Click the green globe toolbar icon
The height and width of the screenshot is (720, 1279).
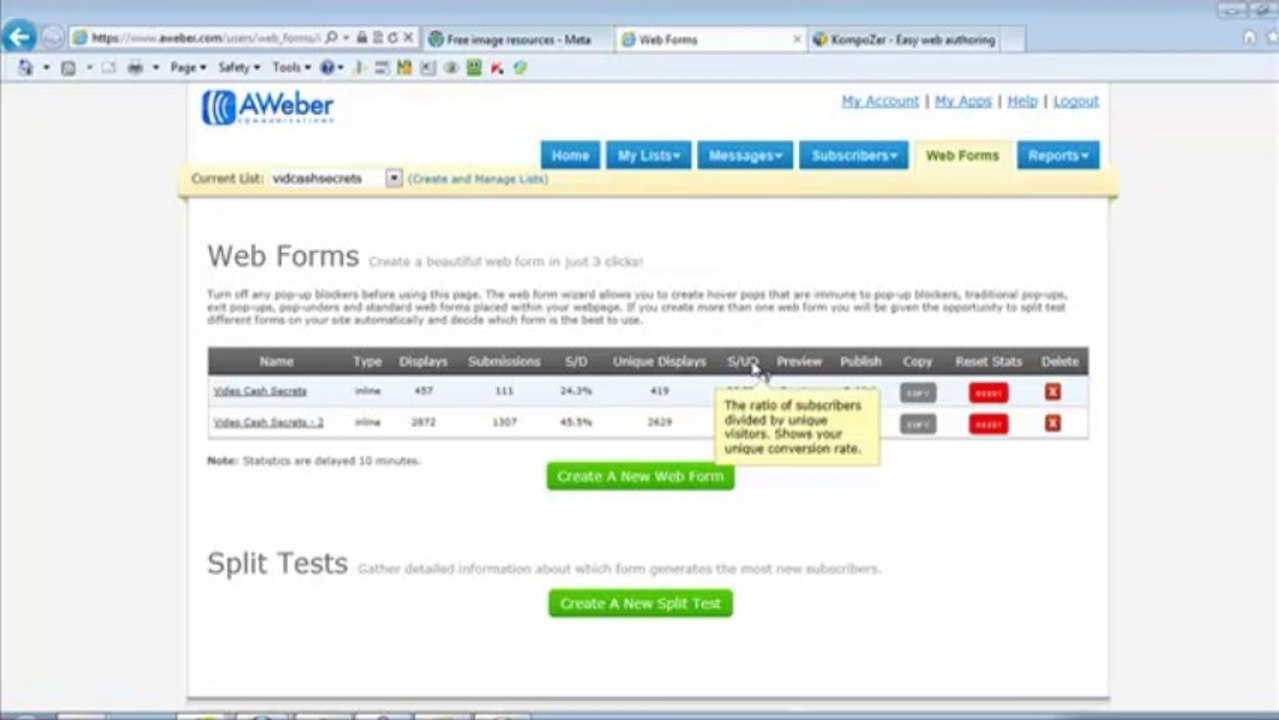520,68
